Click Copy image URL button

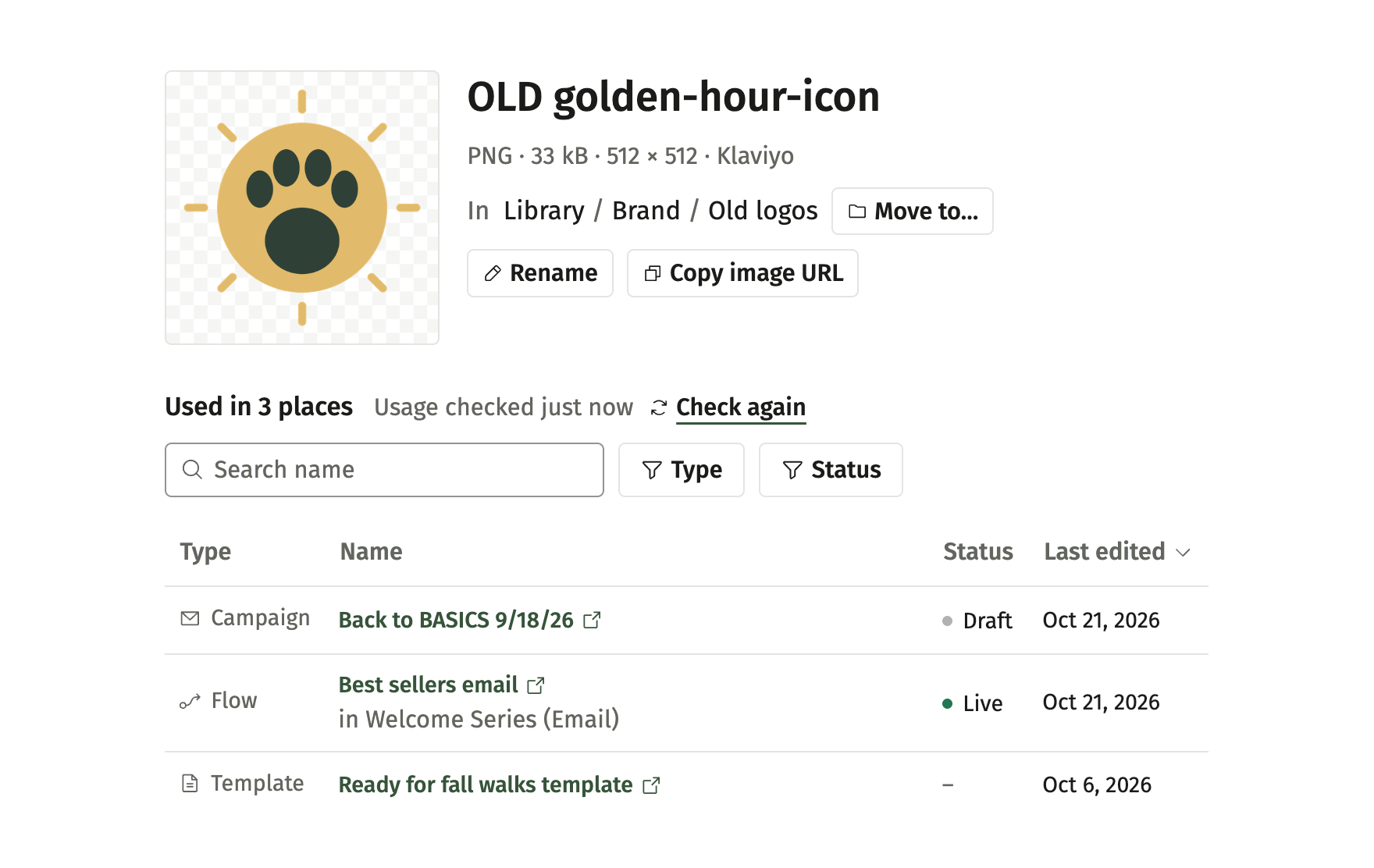pyautogui.click(x=742, y=273)
